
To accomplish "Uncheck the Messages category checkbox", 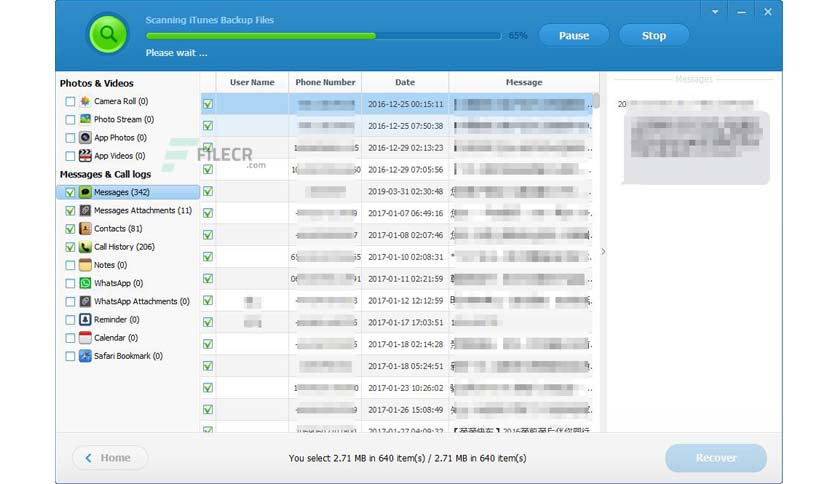I will (70, 192).
